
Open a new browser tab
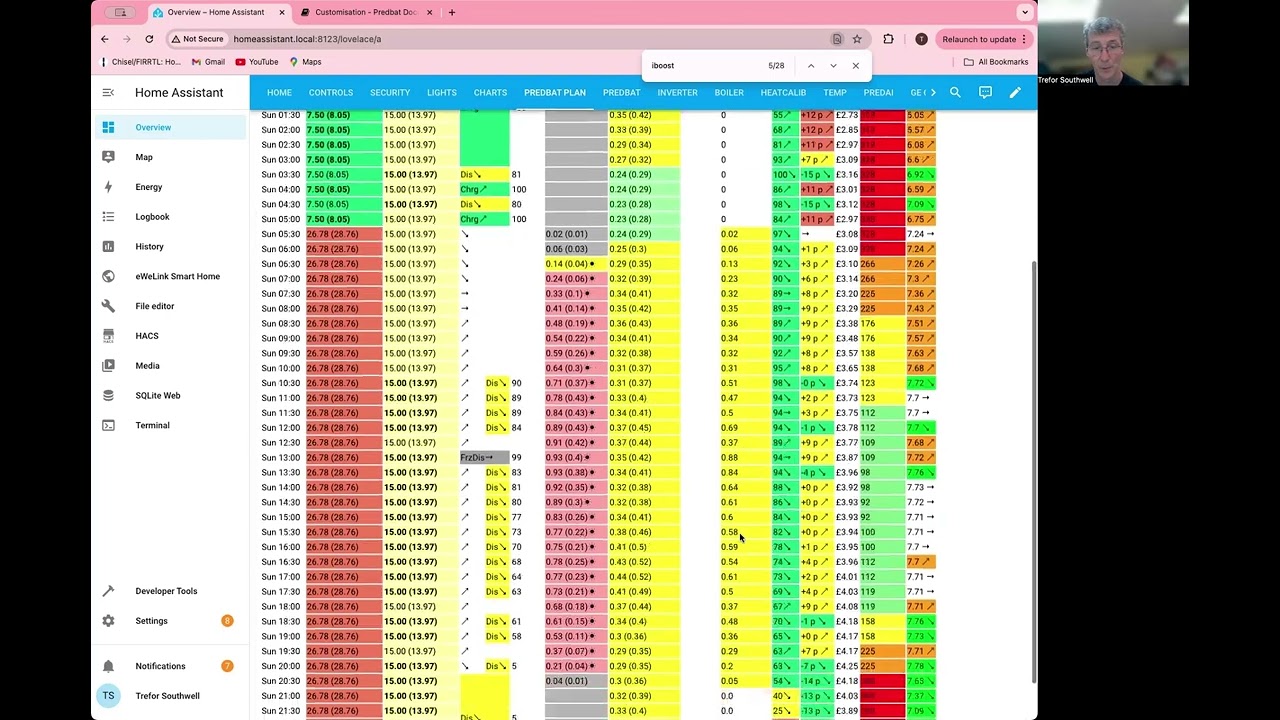[452, 12]
